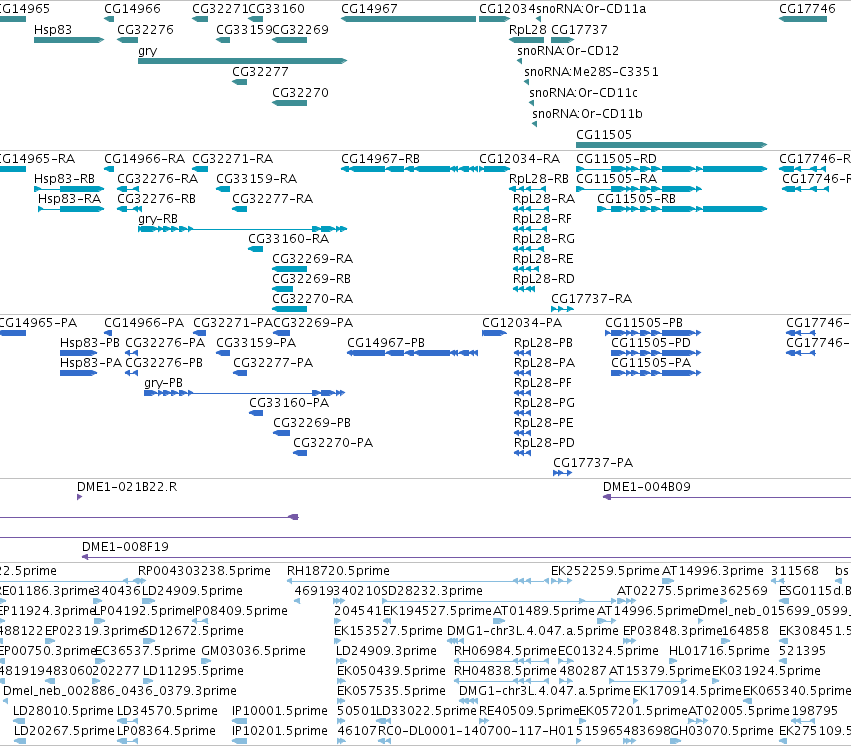Click protein CG17737-PA label

593,463
